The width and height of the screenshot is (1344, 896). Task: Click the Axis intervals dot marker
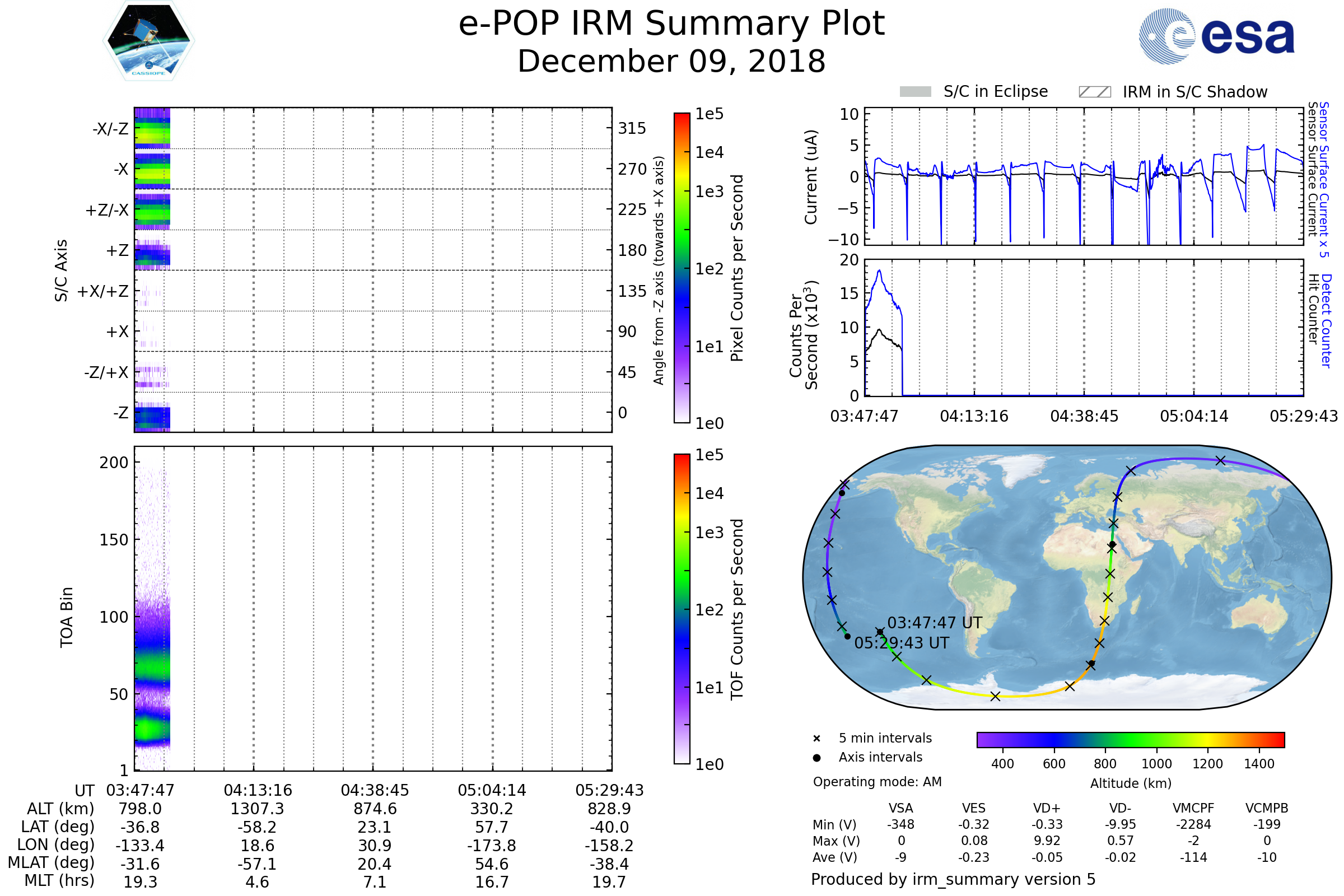tap(816, 758)
